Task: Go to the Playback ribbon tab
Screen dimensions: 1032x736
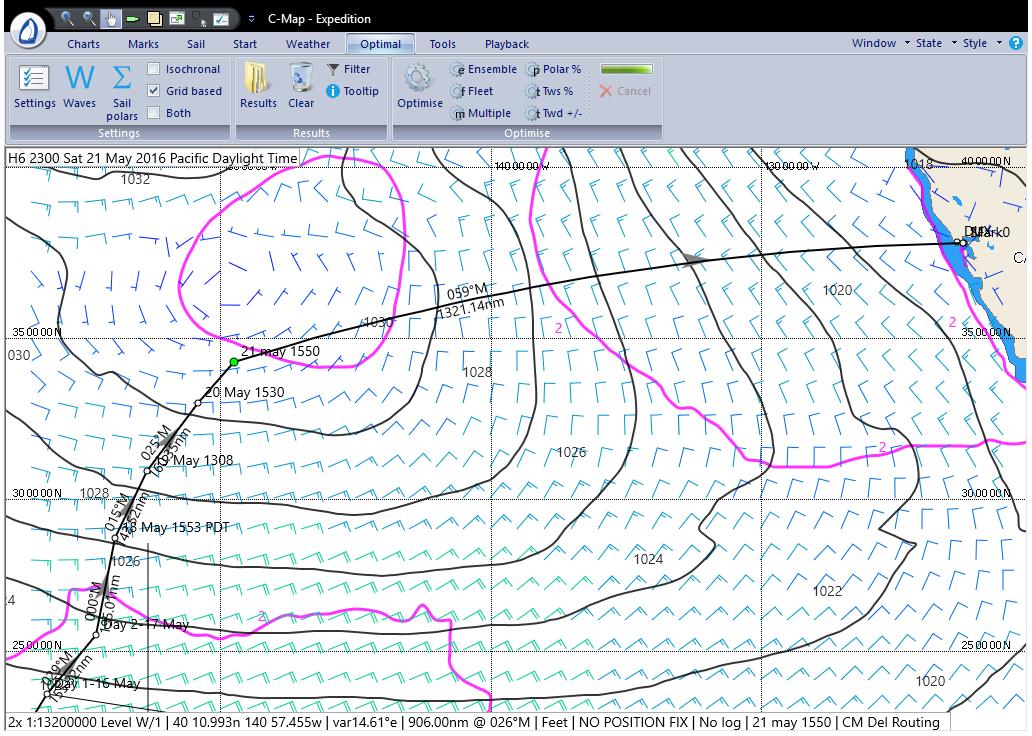Action: coord(507,44)
